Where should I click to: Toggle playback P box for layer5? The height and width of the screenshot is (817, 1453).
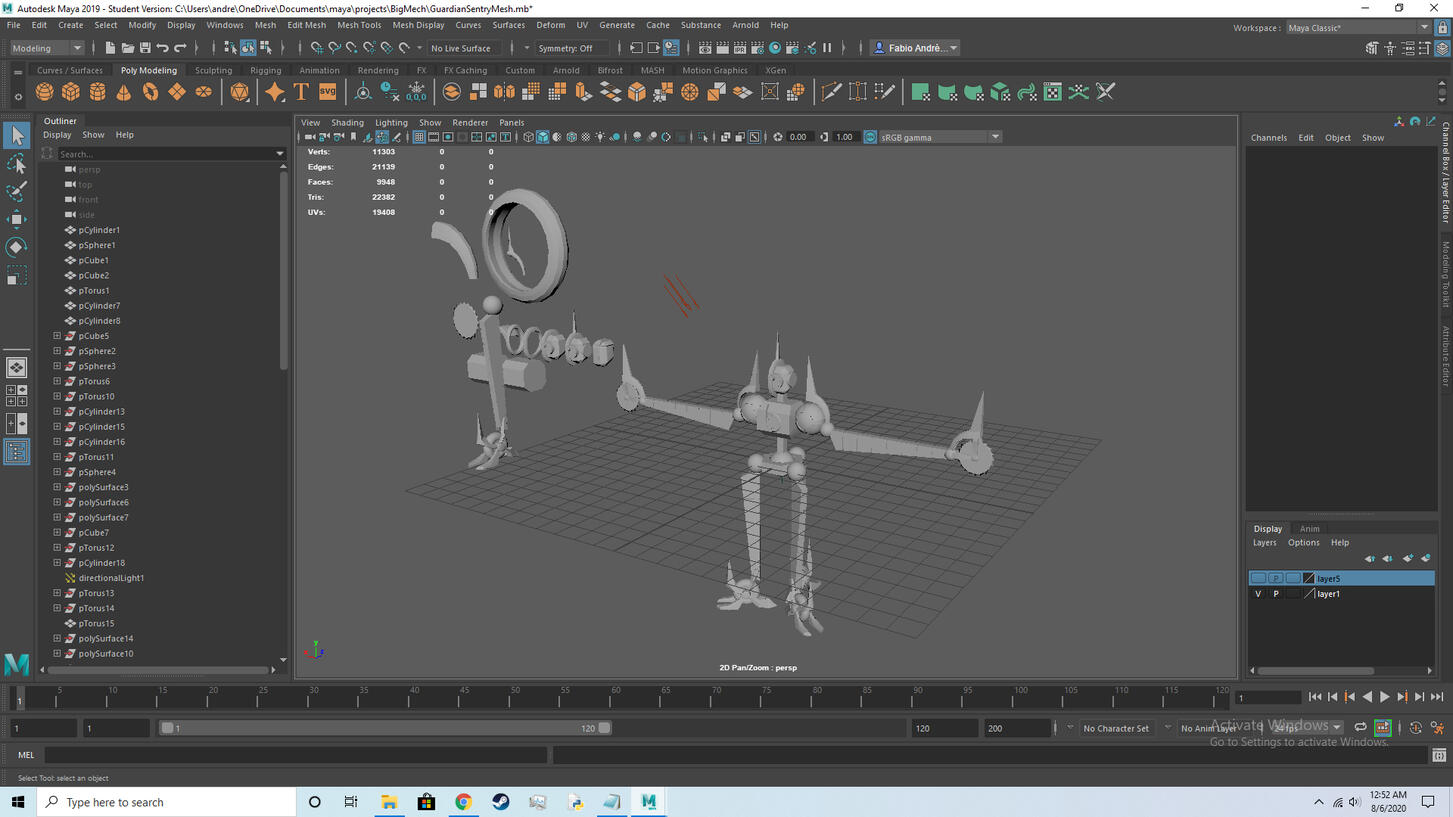point(1276,579)
